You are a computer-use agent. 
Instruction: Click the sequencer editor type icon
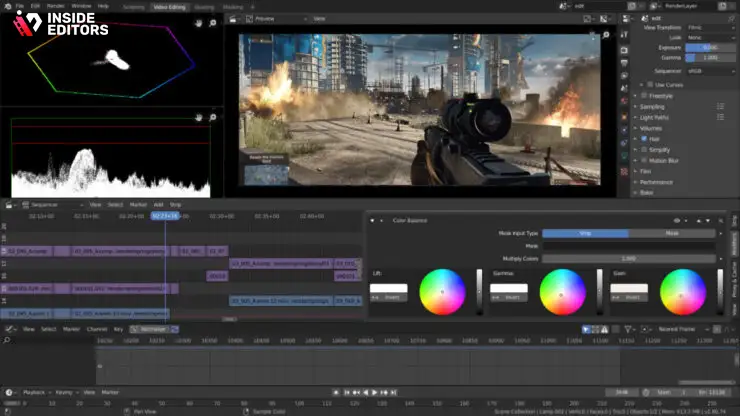click(9, 204)
